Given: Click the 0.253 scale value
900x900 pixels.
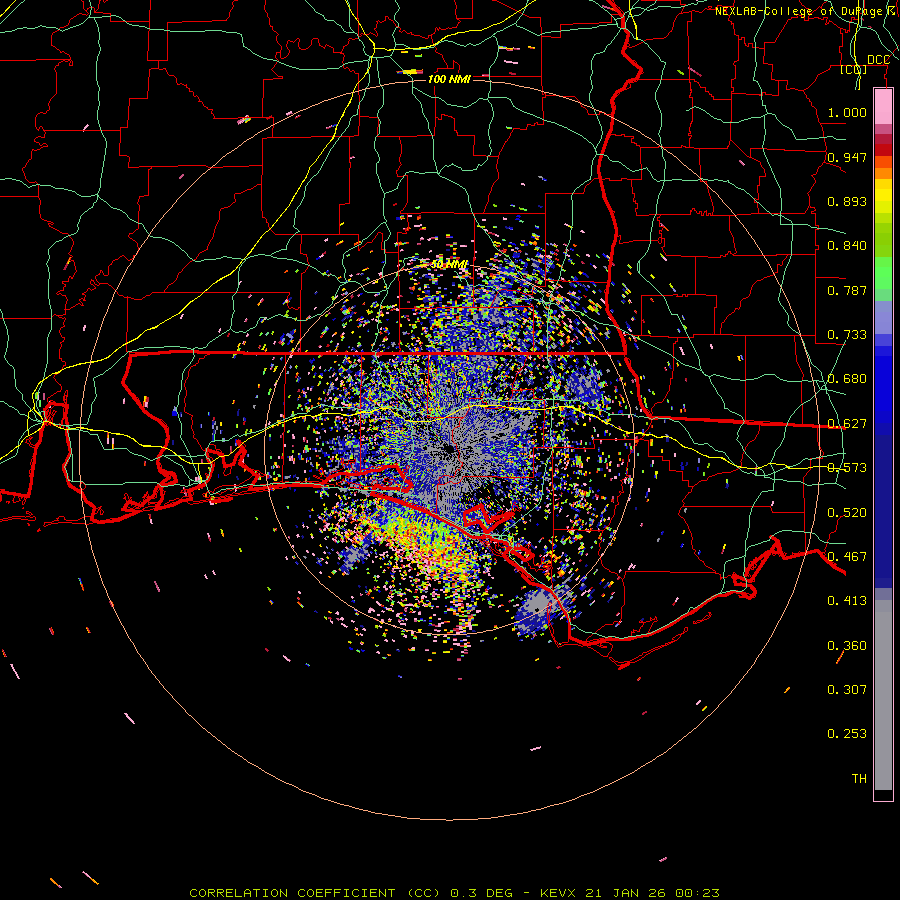Looking at the screenshot, I should (847, 734).
